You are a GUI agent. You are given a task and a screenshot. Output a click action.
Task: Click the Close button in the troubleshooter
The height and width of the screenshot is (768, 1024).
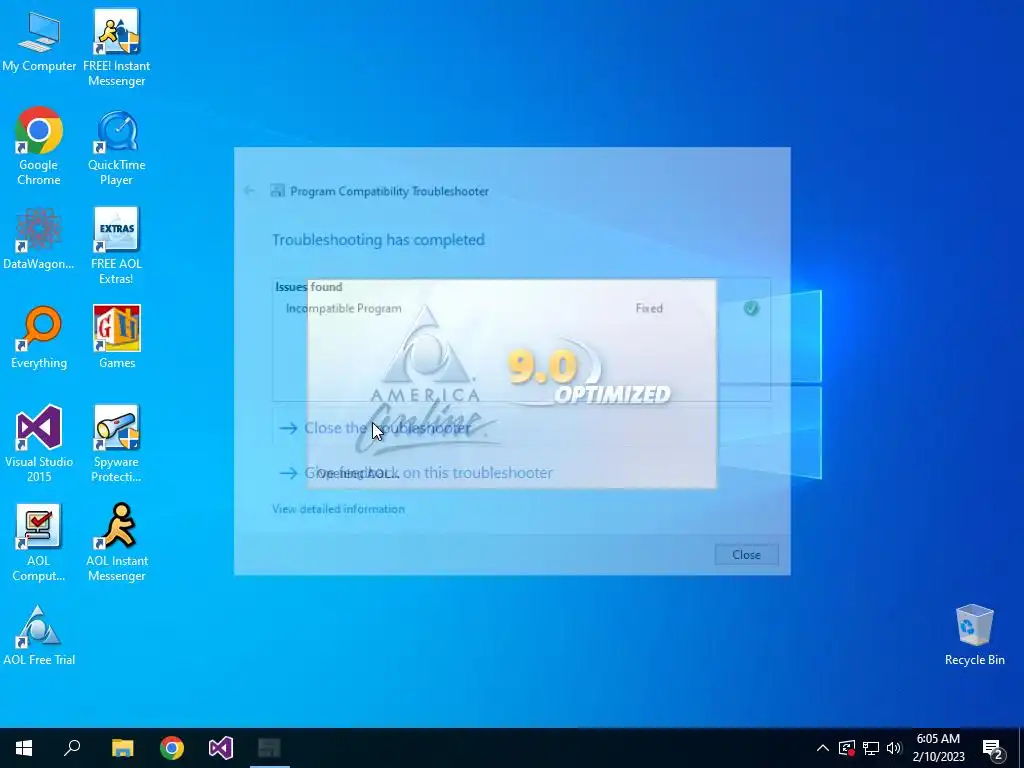click(746, 554)
